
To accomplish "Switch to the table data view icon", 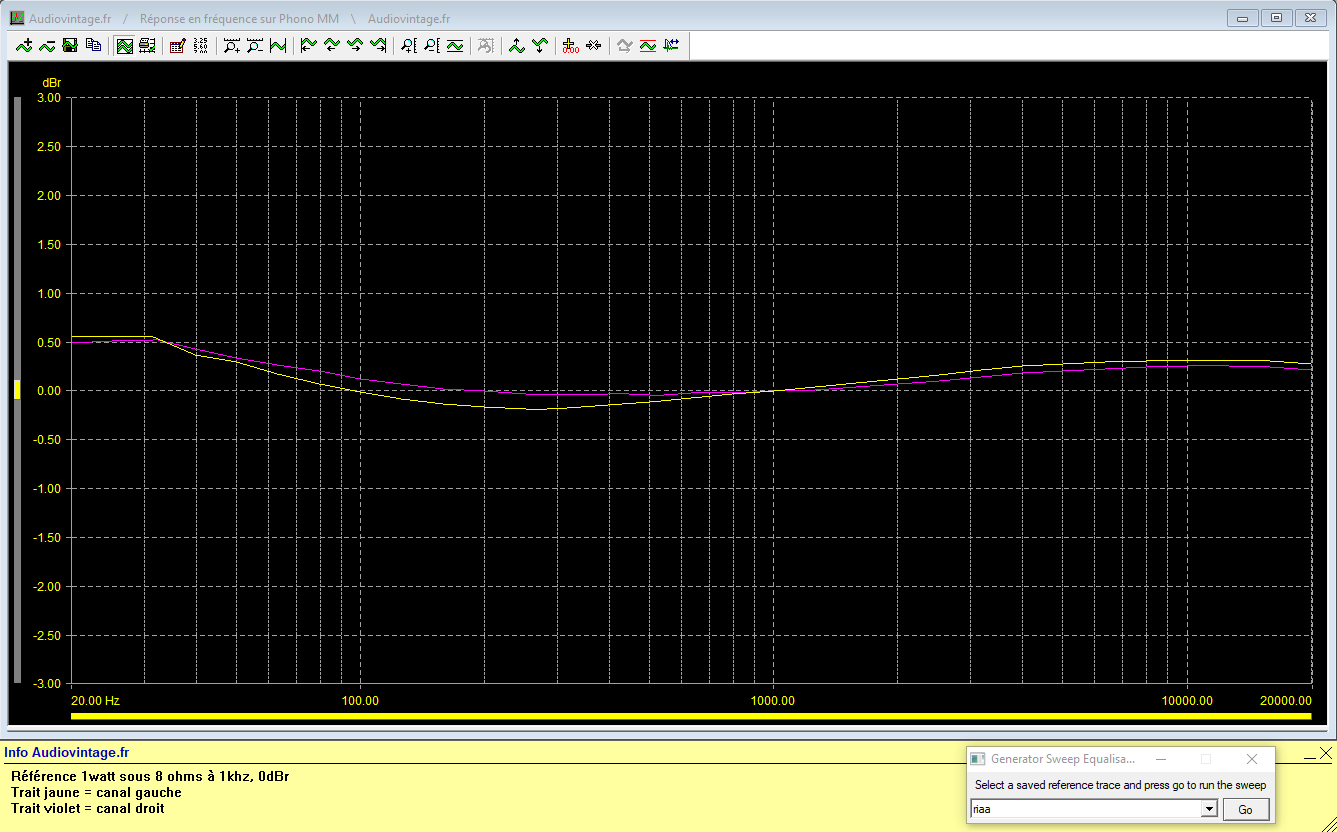I will [x=147, y=45].
